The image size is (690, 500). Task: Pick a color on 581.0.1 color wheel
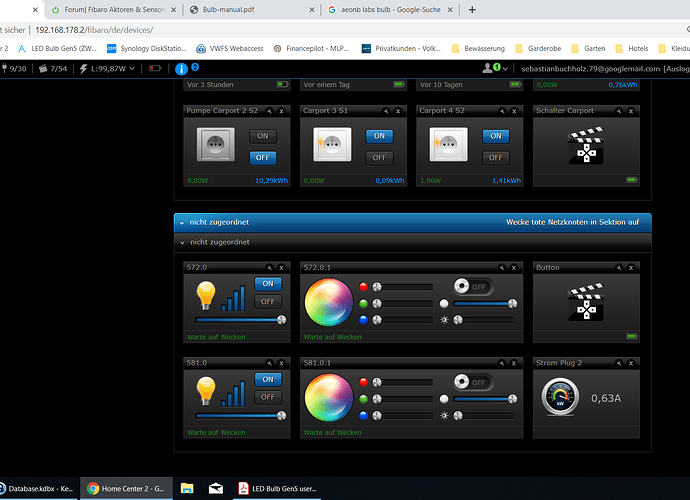[x=329, y=398]
